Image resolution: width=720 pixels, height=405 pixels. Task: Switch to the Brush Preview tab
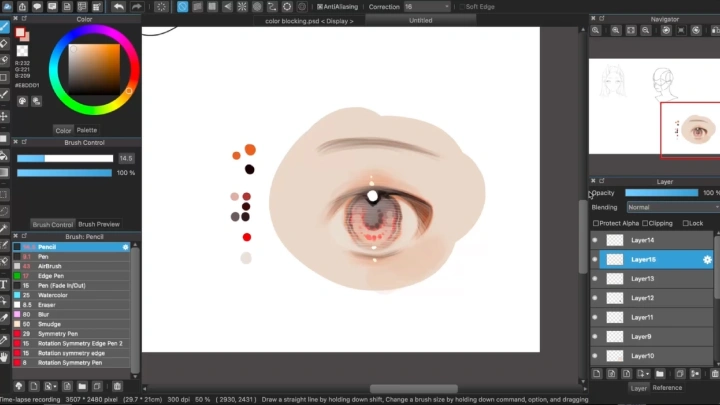pos(99,224)
